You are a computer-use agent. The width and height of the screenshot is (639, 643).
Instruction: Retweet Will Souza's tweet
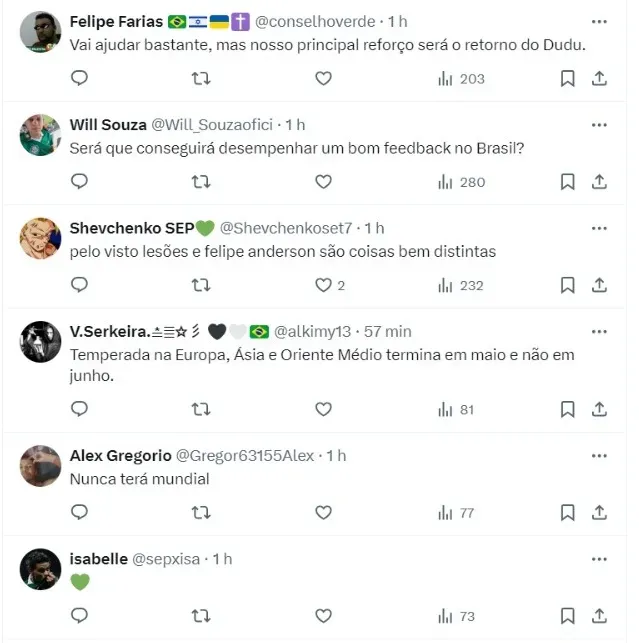[201, 182]
